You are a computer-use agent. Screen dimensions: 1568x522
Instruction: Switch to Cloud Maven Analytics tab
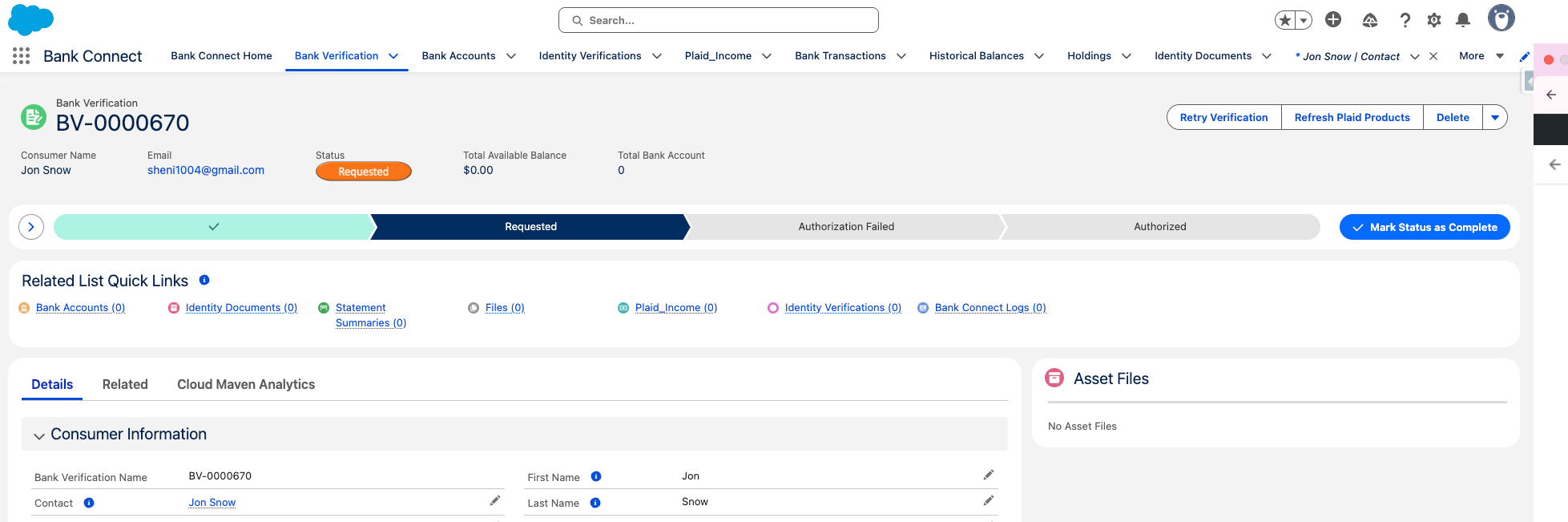click(246, 385)
